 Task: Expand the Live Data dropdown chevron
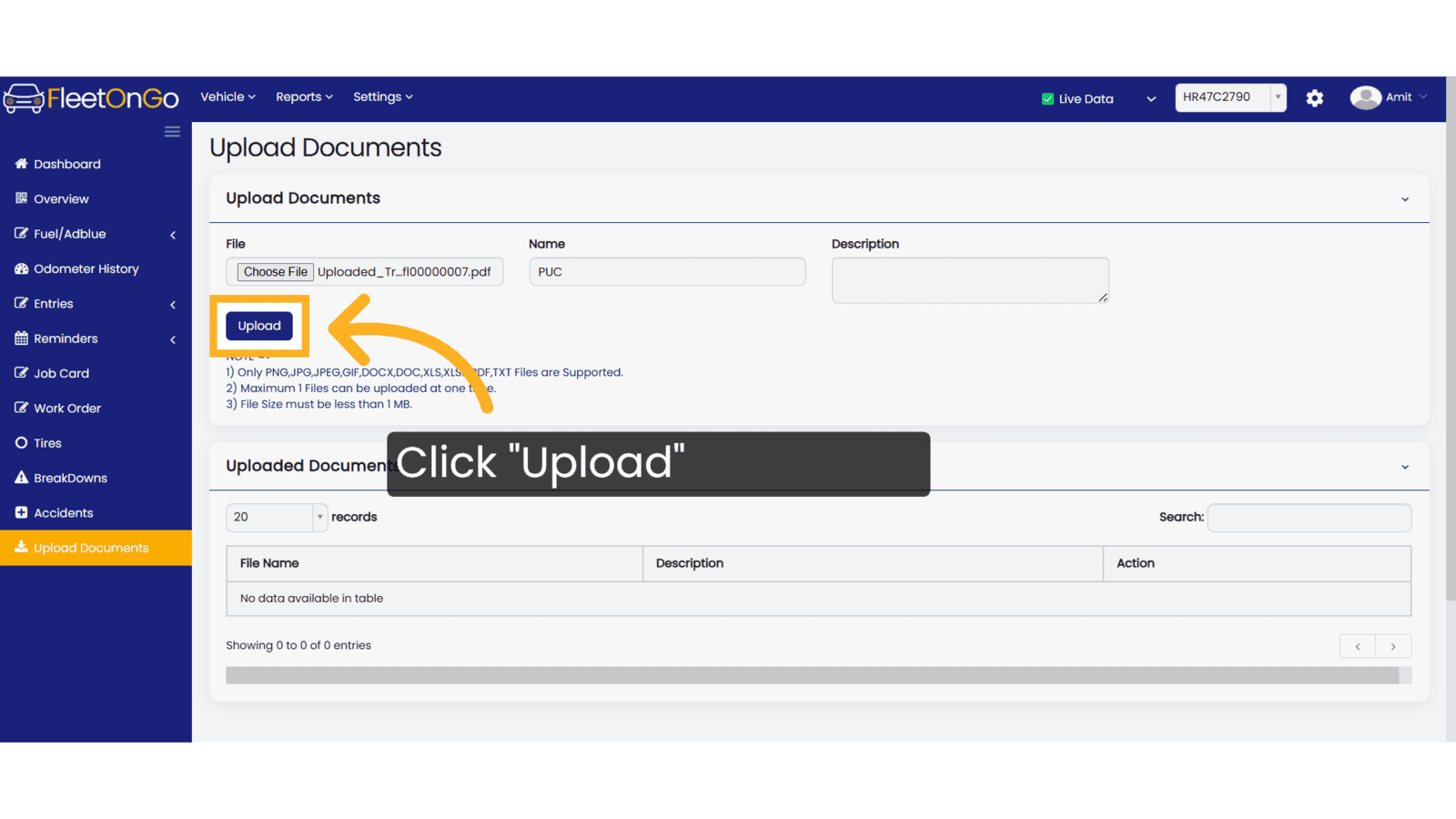coord(1151,99)
